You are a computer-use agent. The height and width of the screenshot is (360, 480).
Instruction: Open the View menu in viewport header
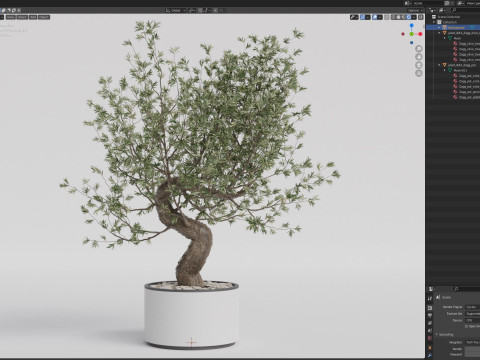coord(11,17)
